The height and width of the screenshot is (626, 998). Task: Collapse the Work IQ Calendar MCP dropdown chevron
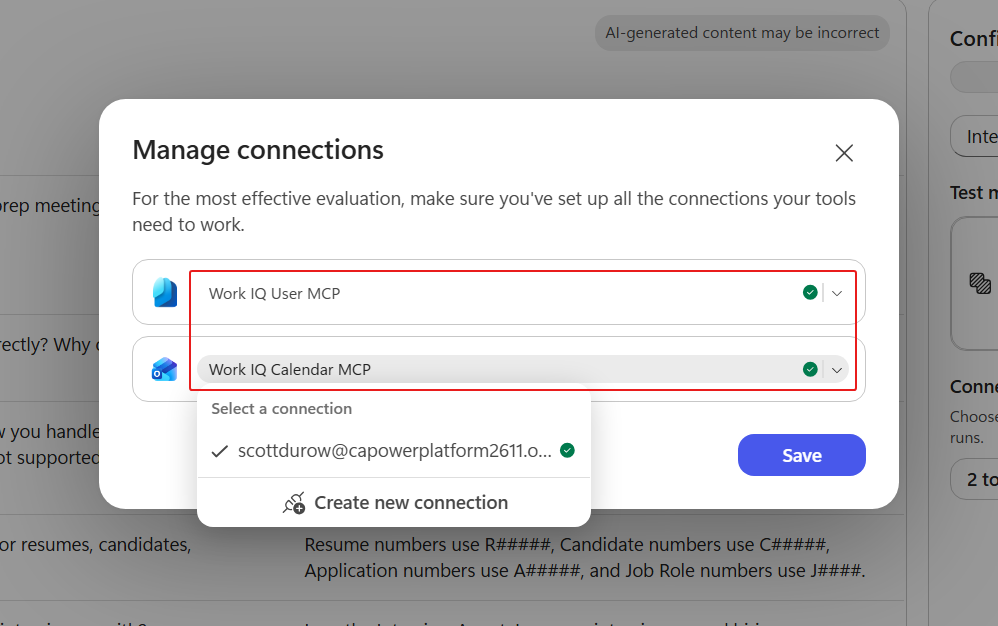(x=837, y=370)
